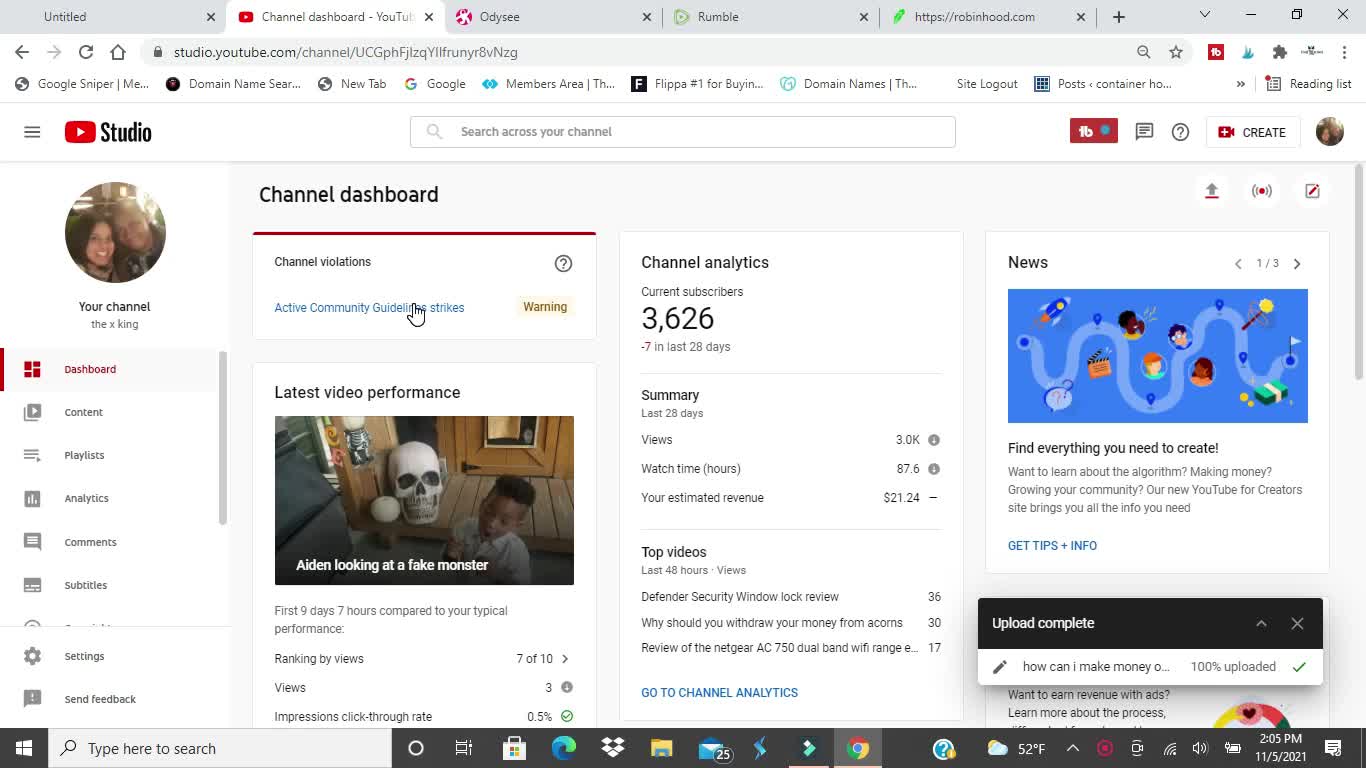The height and width of the screenshot is (768, 1366).
Task: Click the Go live icon
Action: coord(1262,191)
